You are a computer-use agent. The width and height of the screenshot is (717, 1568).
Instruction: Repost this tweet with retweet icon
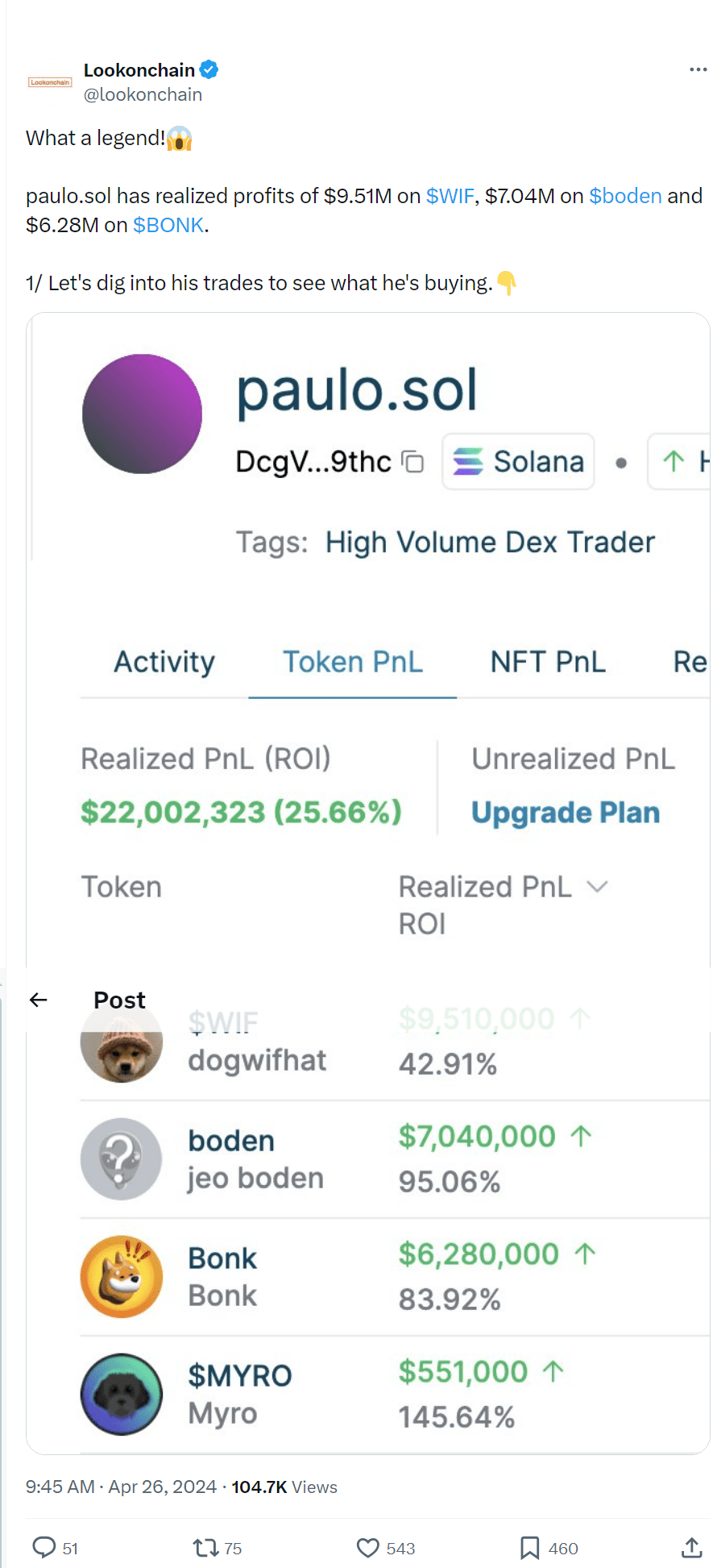tap(205, 1547)
